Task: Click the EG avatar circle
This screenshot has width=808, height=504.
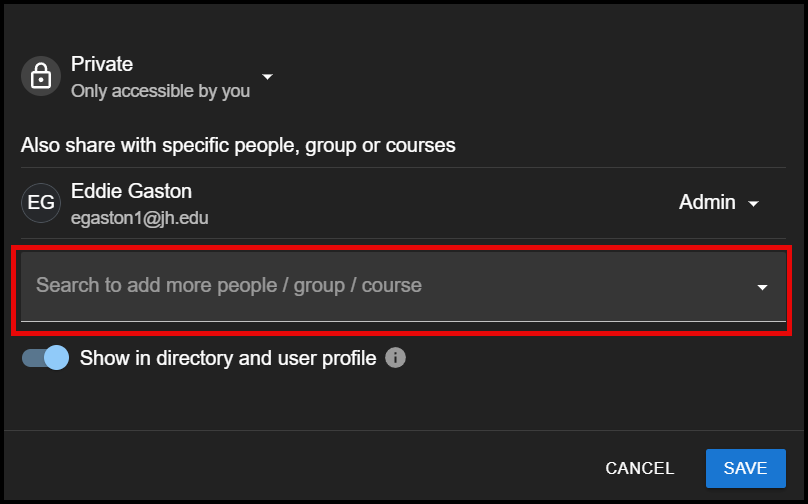Action: tap(41, 203)
